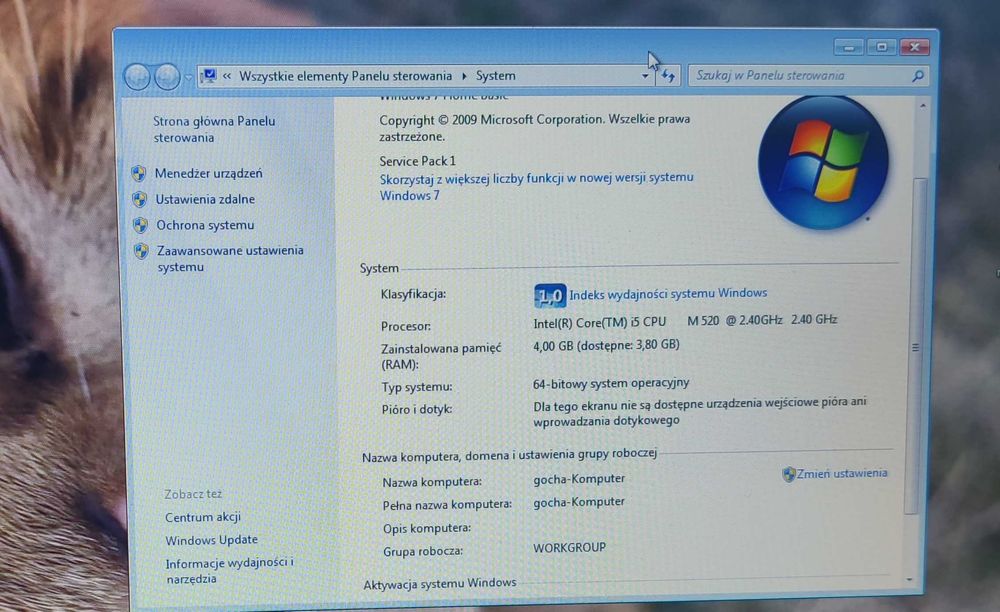This screenshot has height=612, width=1000.
Task: Select RAM value '4,00 GB (dostępne: 3,80 GB)'
Action: tap(607, 345)
